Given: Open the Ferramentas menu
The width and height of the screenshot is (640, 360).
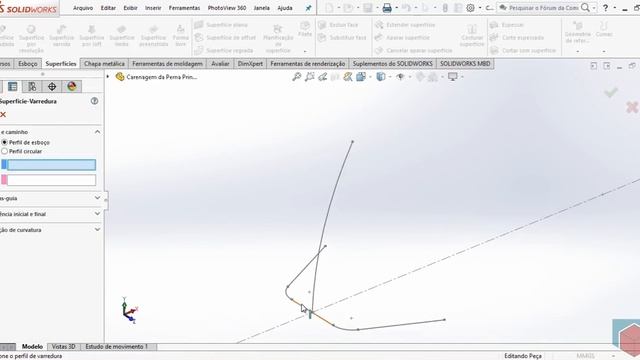Looking at the screenshot, I should pyautogui.click(x=184, y=8).
